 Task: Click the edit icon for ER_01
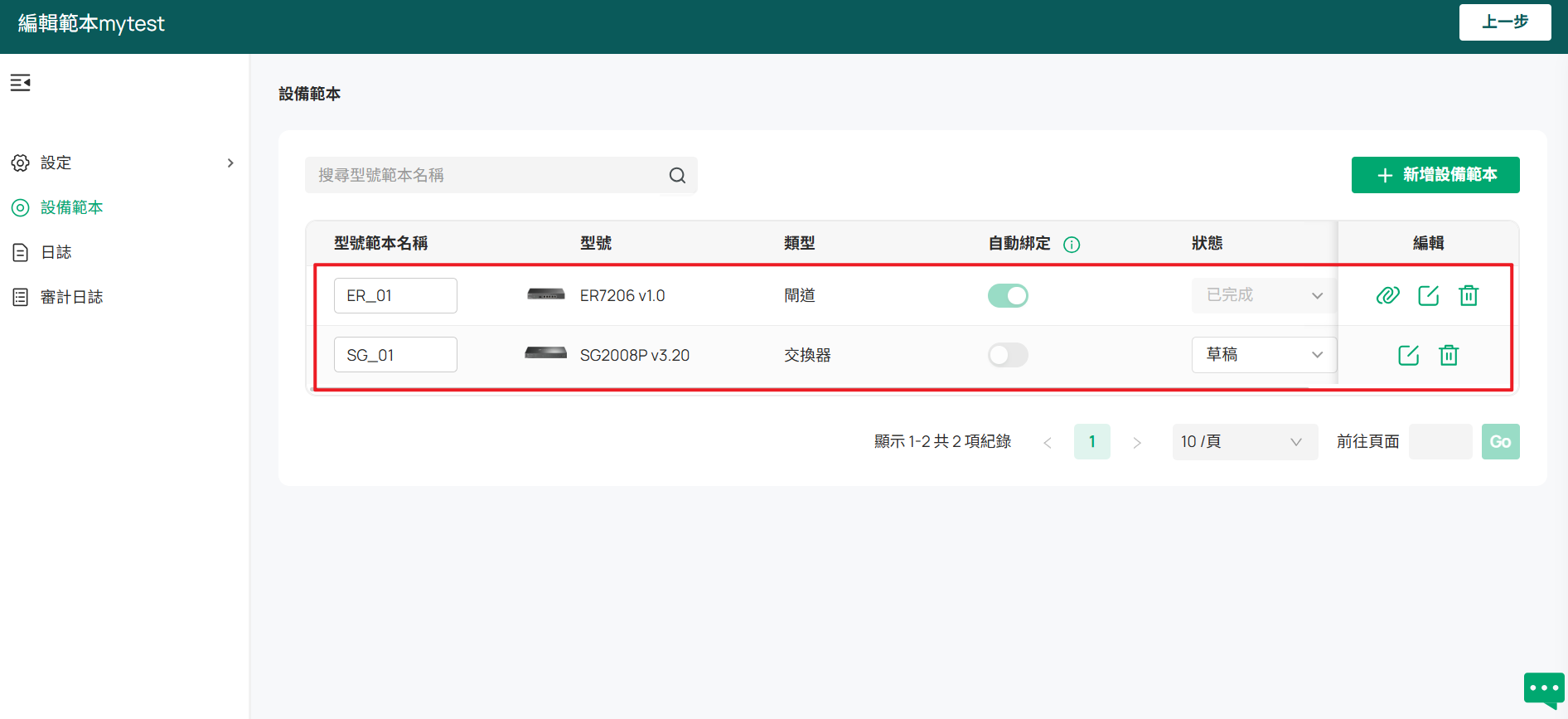(1429, 295)
